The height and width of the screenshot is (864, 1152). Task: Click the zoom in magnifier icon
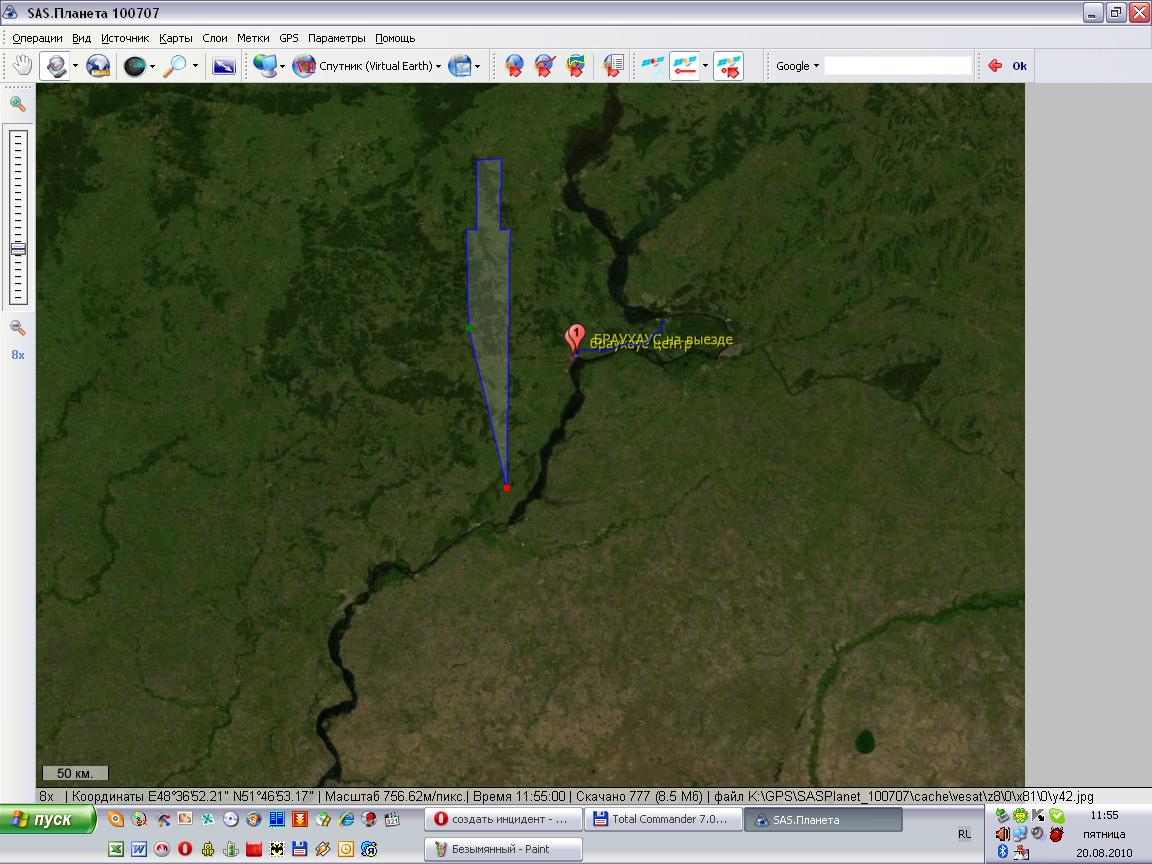(x=18, y=104)
